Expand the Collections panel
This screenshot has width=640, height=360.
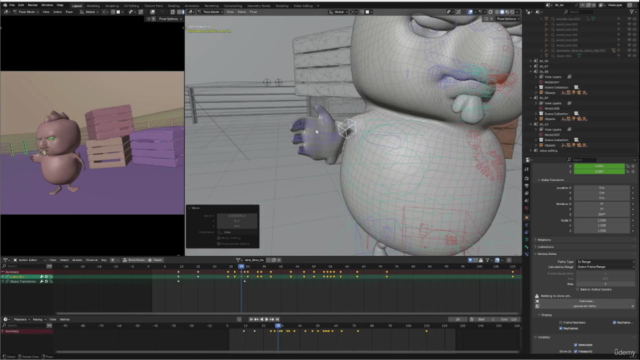[x=545, y=247]
